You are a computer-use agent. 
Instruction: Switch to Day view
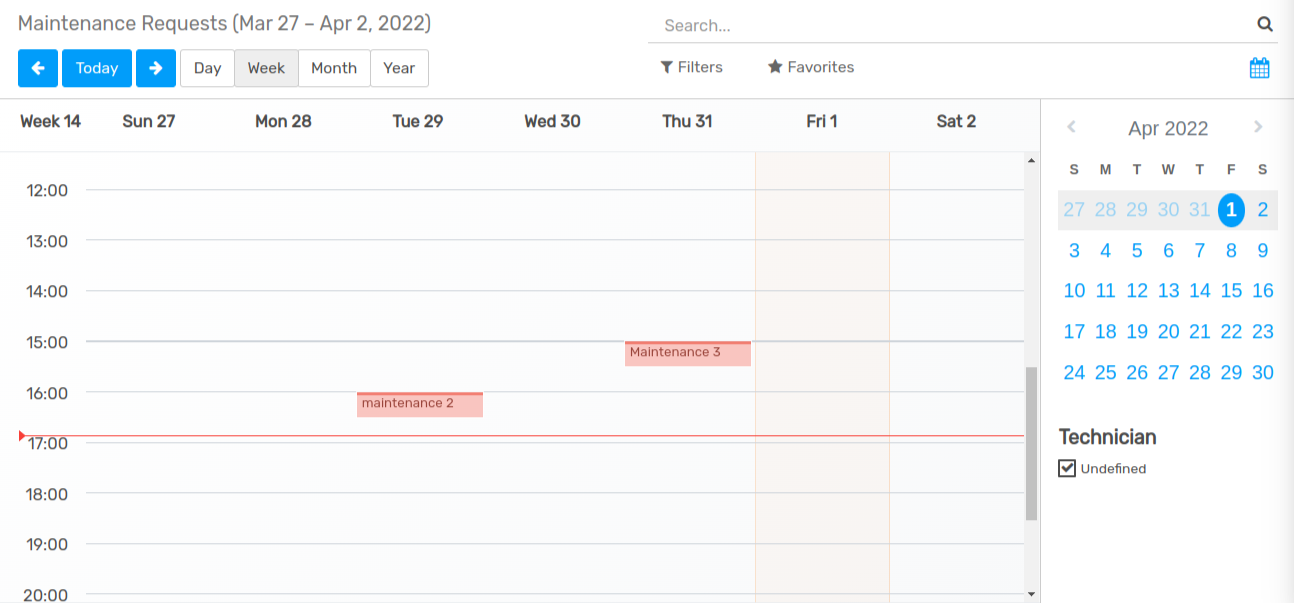click(207, 68)
